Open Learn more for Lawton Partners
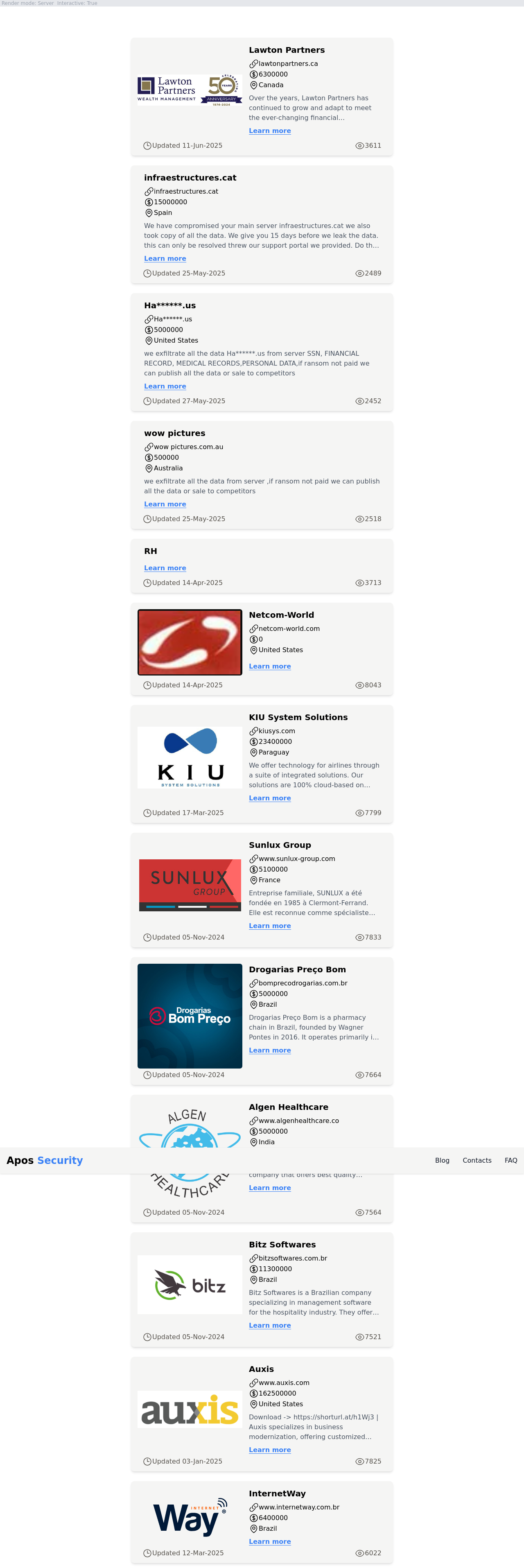 (270, 131)
